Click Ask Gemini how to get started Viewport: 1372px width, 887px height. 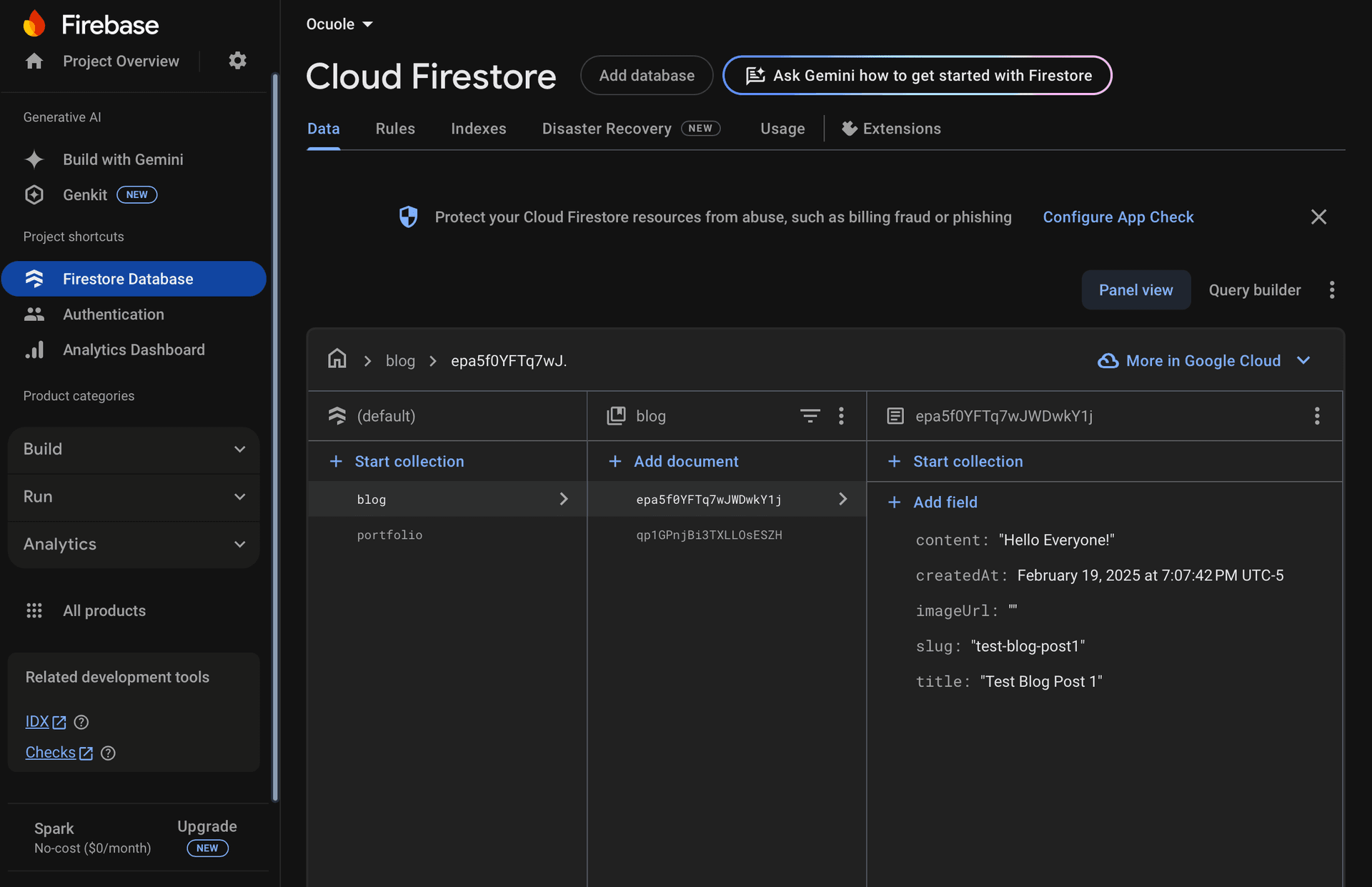[917, 75]
